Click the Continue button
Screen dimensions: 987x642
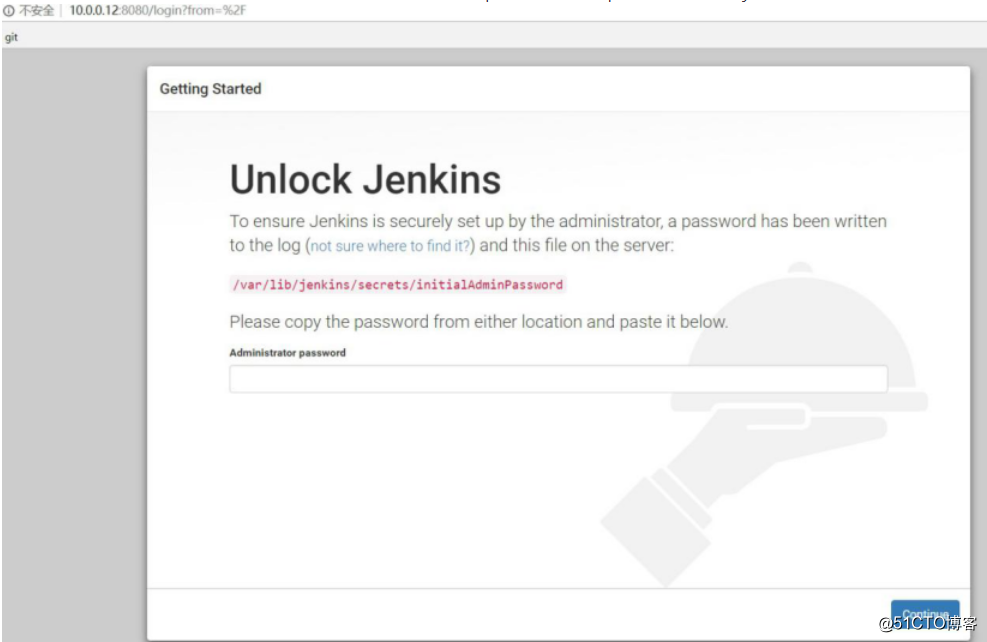coord(925,614)
